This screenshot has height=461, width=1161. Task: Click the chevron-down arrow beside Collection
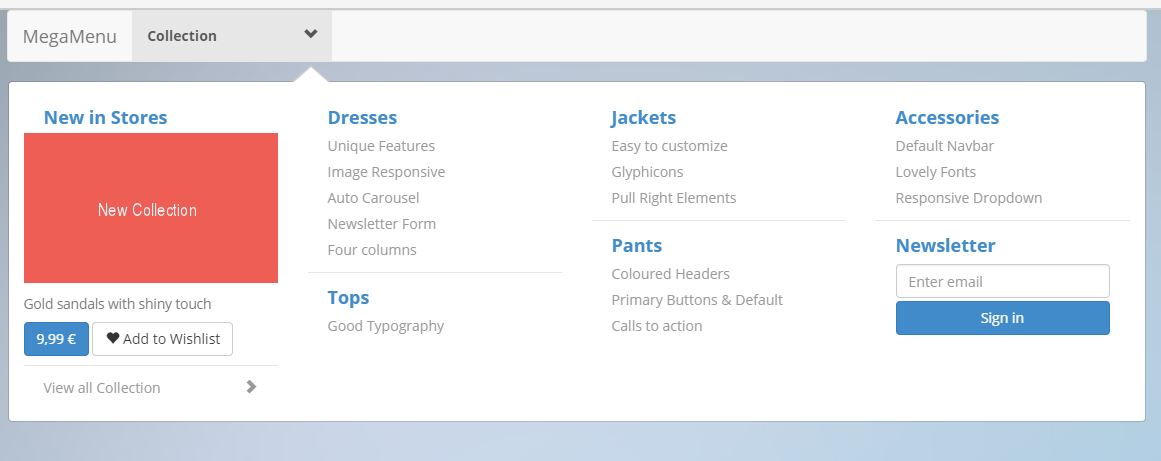(311, 34)
